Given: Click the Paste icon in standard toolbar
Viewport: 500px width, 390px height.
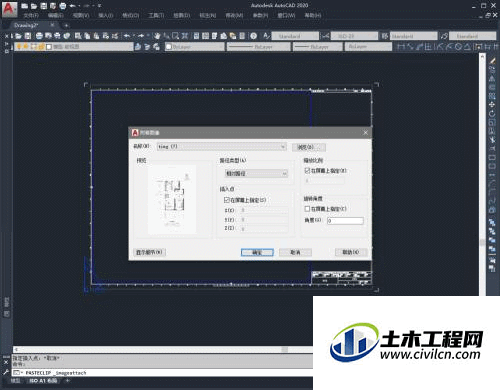Looking at the screenshot, I should coord(96,36).
